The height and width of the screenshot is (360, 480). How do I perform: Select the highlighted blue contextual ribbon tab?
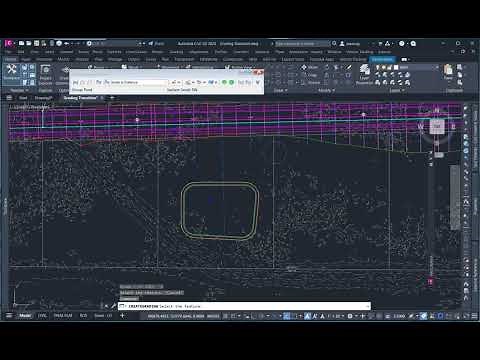[x=382, y=59]
